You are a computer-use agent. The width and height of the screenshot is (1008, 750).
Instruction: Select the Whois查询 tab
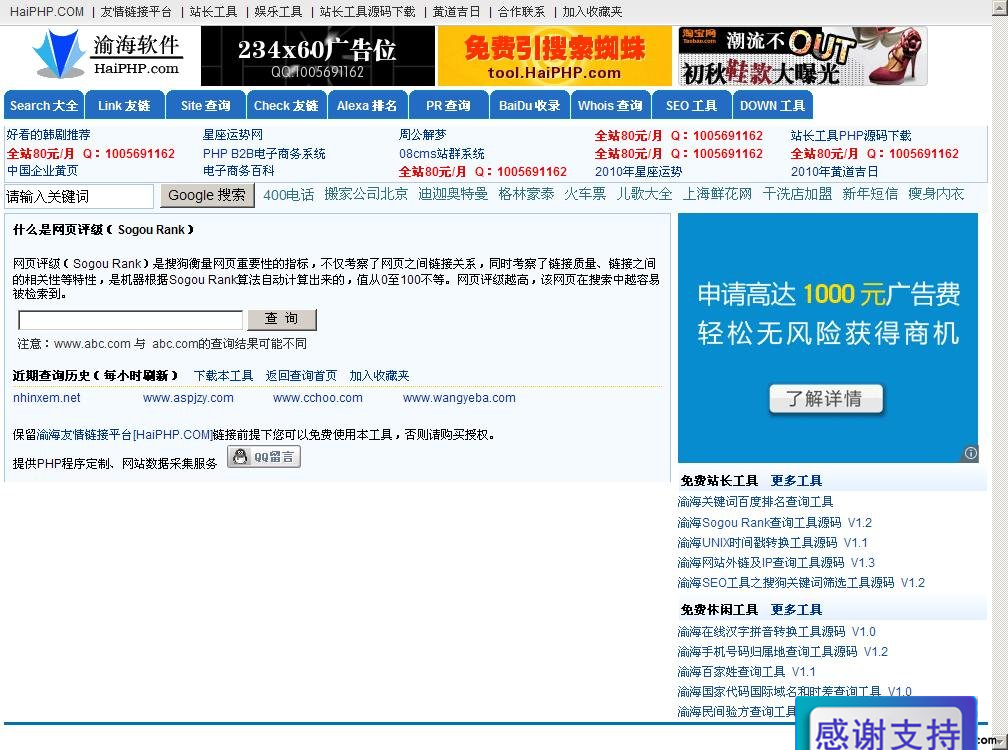610,105
